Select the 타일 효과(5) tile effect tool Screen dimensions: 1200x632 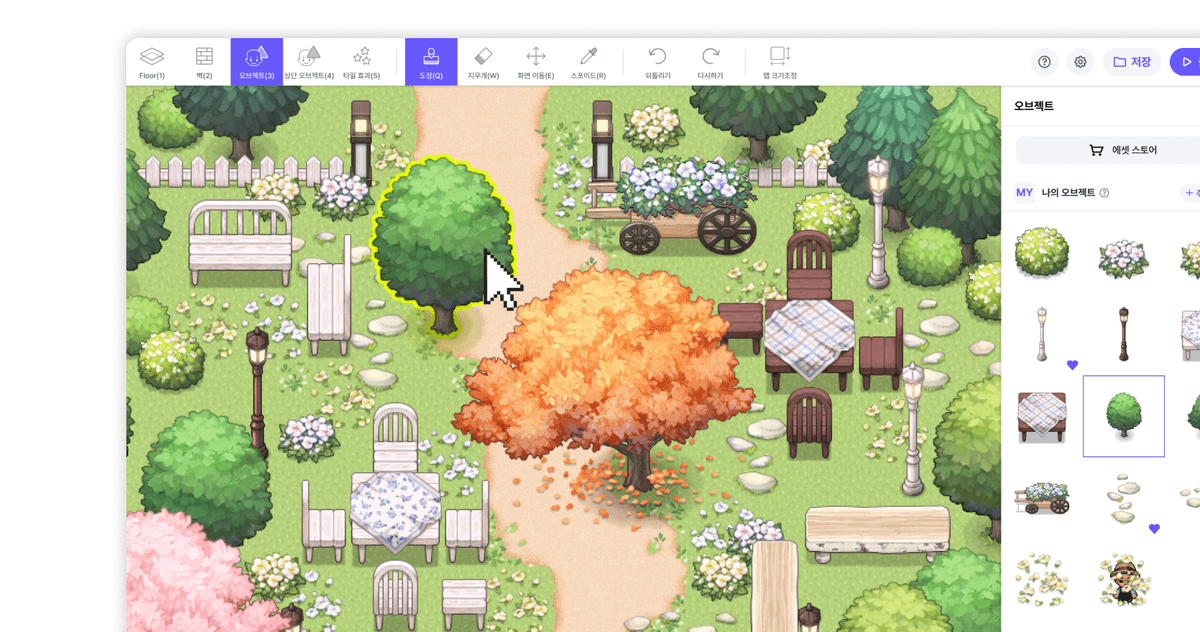pos(361,62)
